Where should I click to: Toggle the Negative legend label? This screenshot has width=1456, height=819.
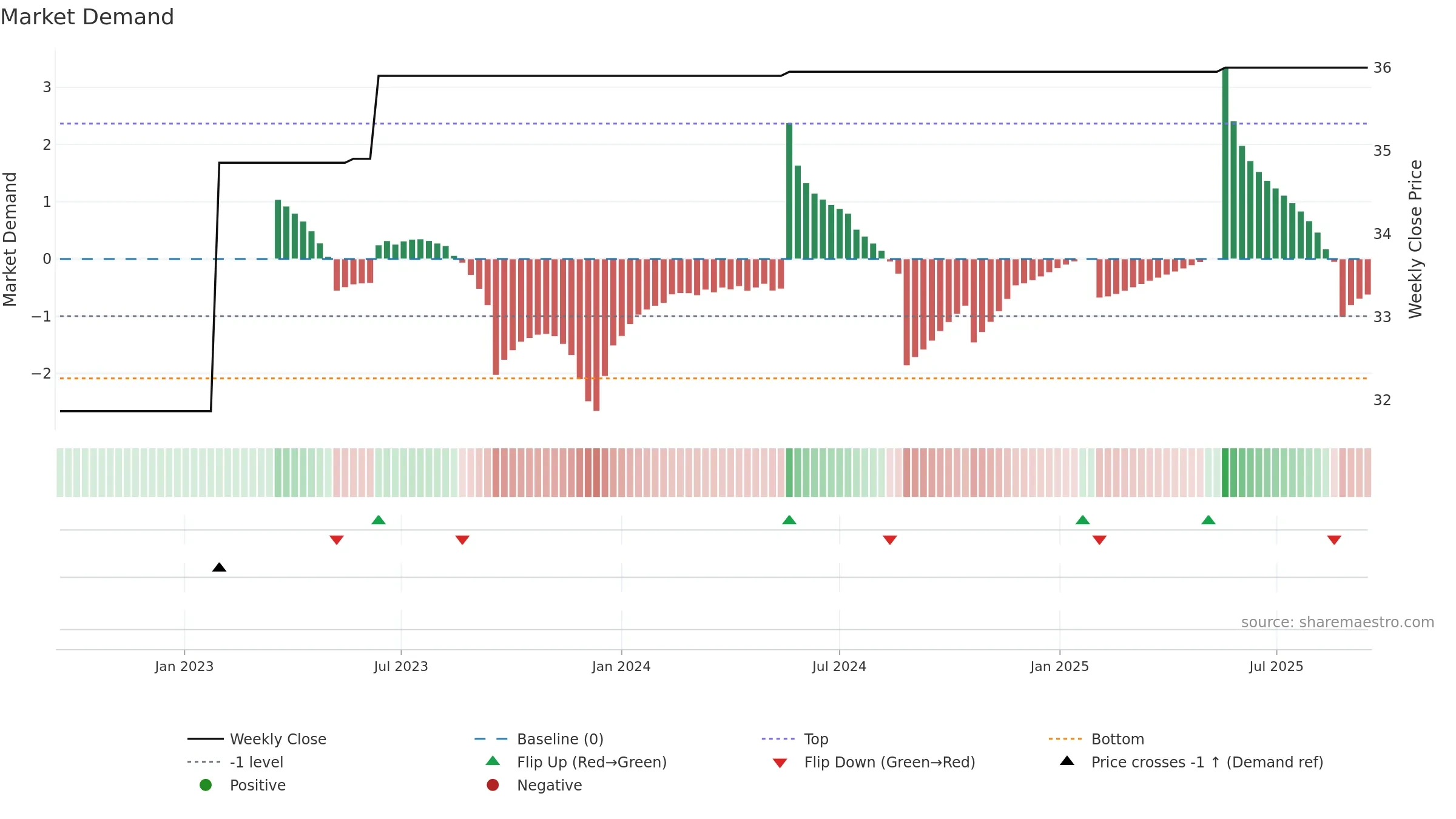pos(549,785)
